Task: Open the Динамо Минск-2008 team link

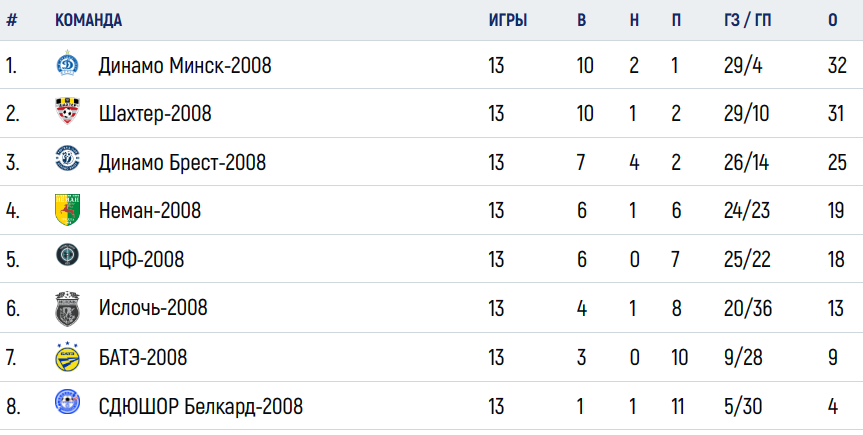Action: tap(185, 66)
